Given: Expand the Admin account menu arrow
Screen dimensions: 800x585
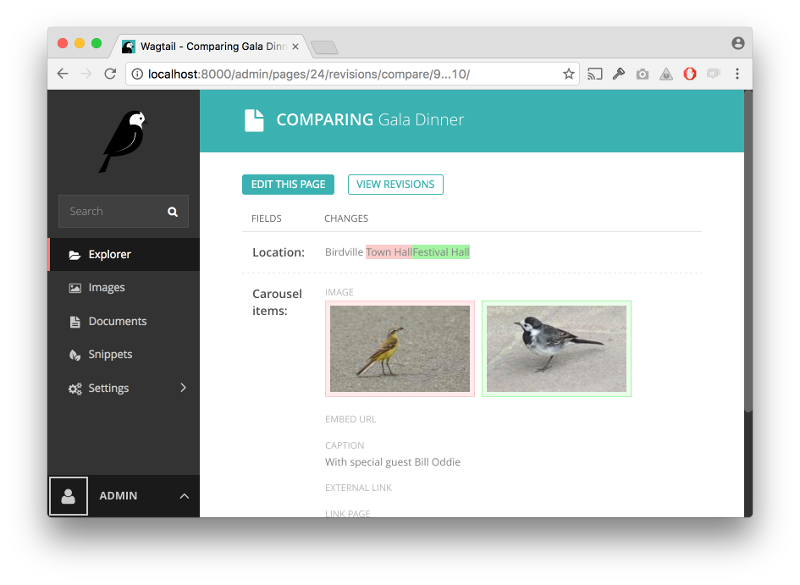Looking at the screenshot, I should tap(184, 496).
